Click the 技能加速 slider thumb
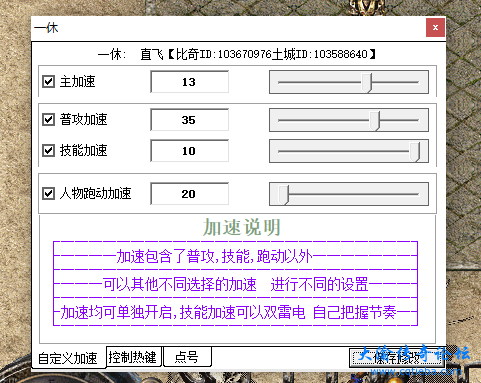The image size is (481, 383). point(415,152)
